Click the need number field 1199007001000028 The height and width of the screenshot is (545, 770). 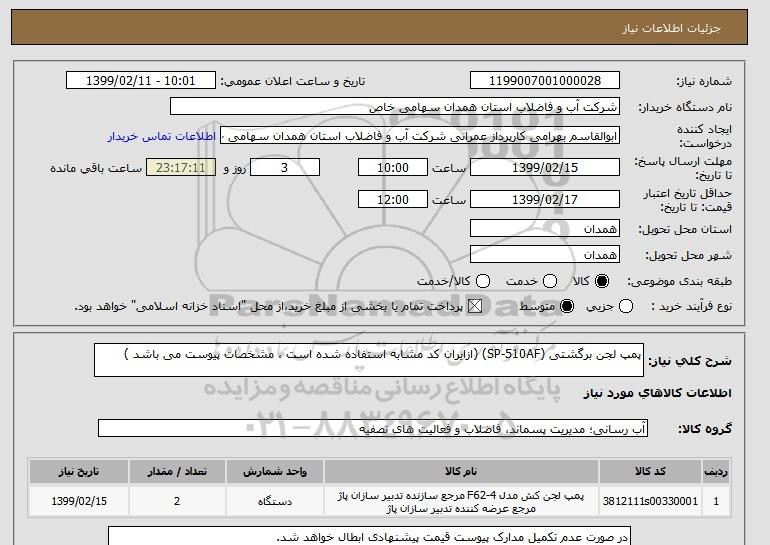(545, 81)
